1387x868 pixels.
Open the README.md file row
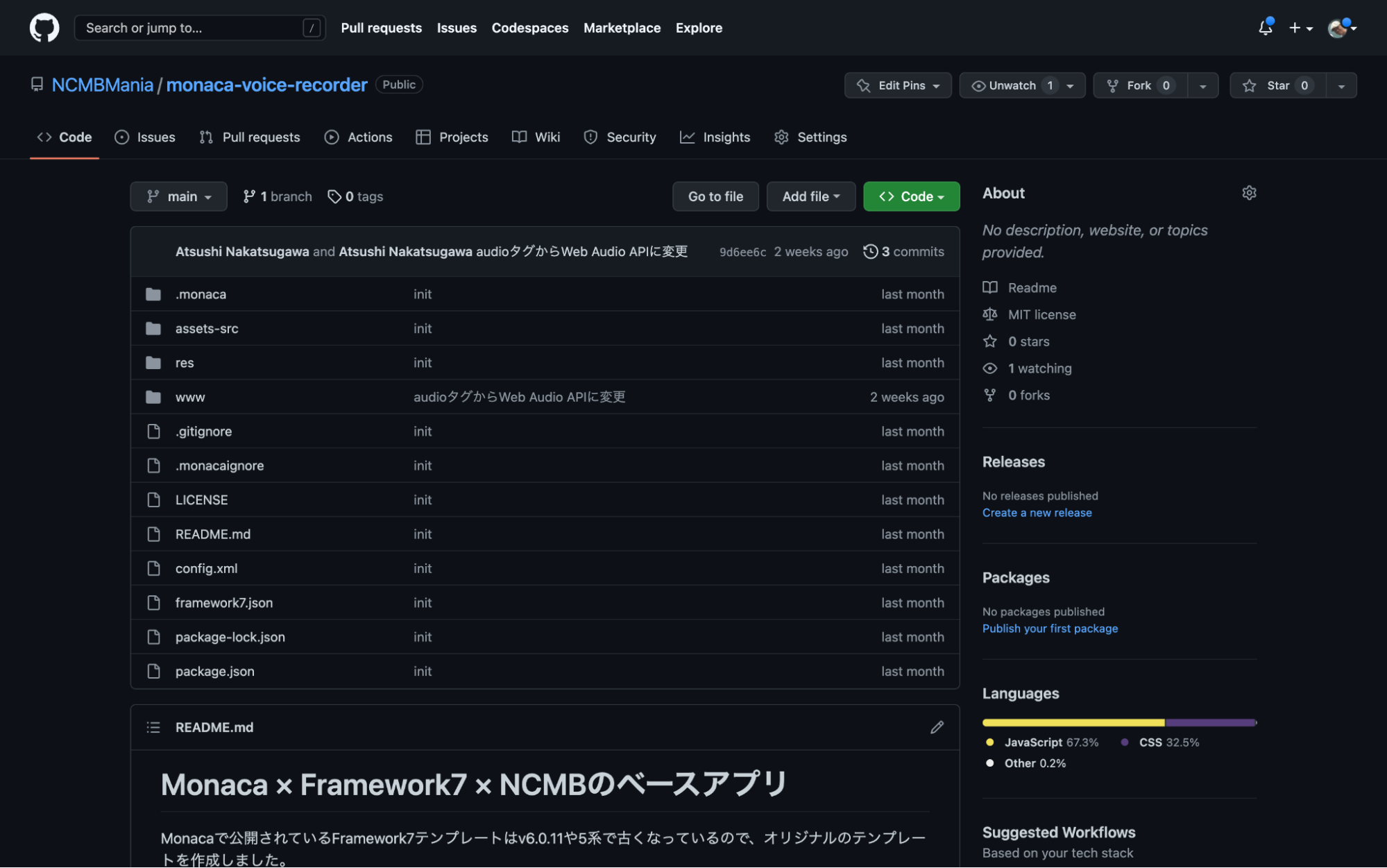[x=545, y=534]
